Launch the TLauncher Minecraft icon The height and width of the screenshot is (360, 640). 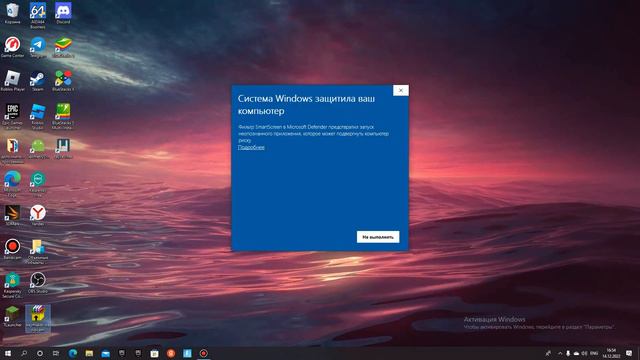tap(12, 316)
